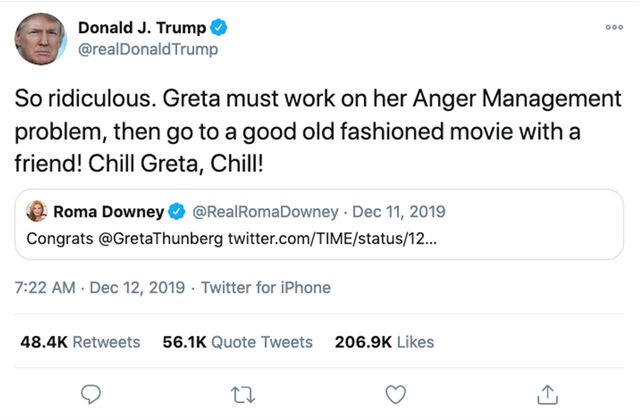Screen dimensions: 640x420
Task: Click Roma Downey's small avatar
Action: coord(39,212)
